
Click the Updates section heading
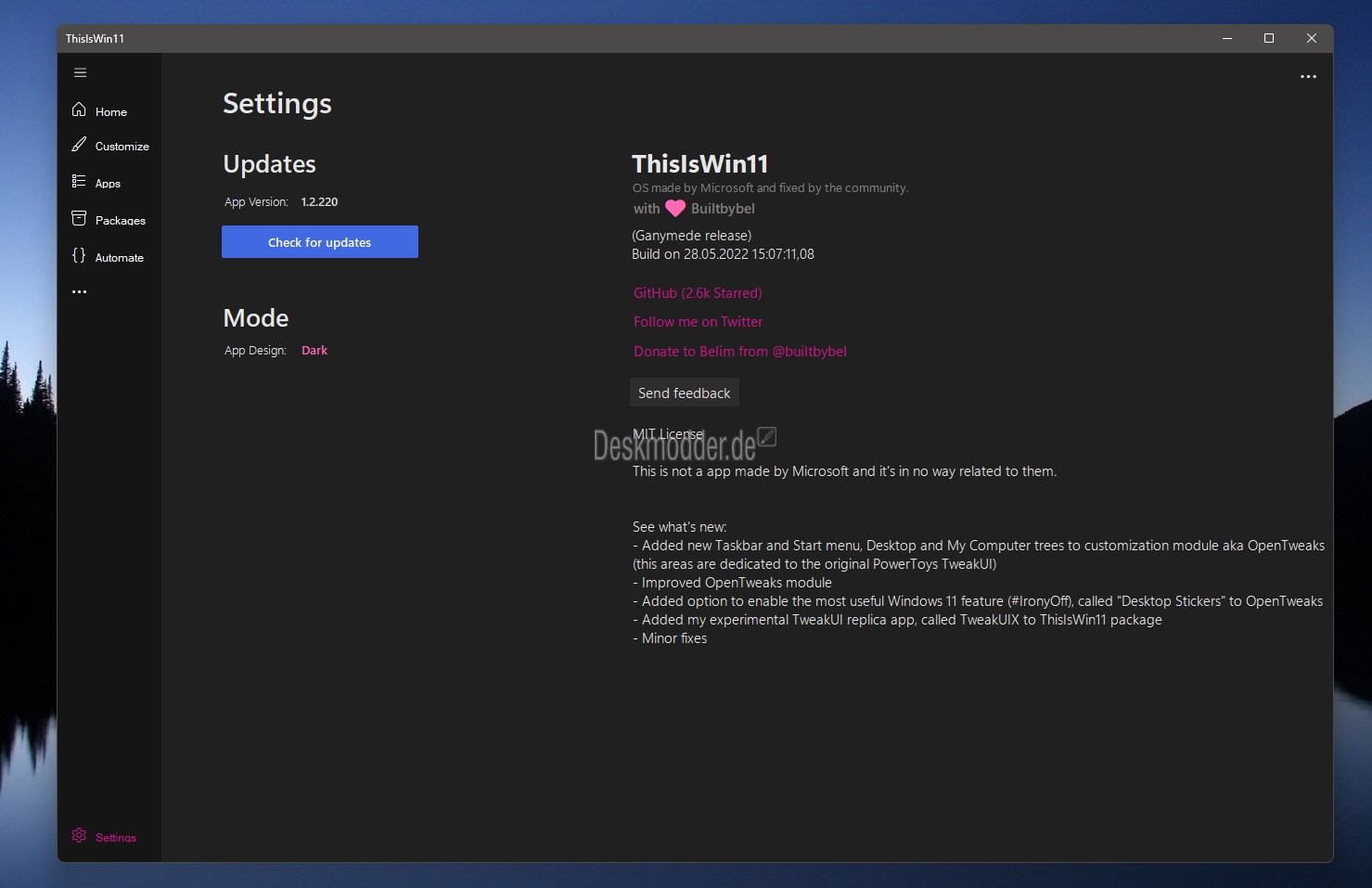tap(270, 164)
